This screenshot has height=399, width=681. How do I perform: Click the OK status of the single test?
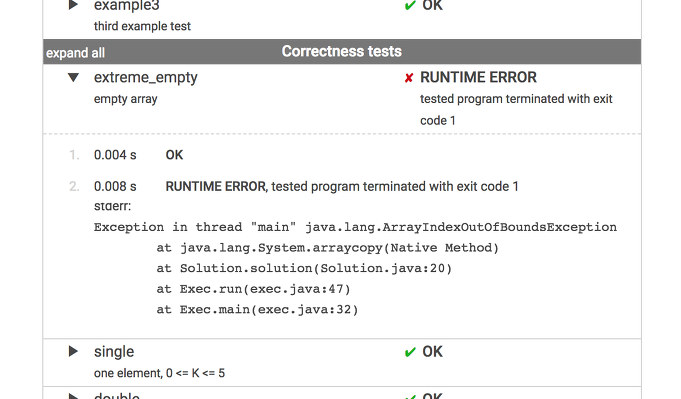(432, 352)
